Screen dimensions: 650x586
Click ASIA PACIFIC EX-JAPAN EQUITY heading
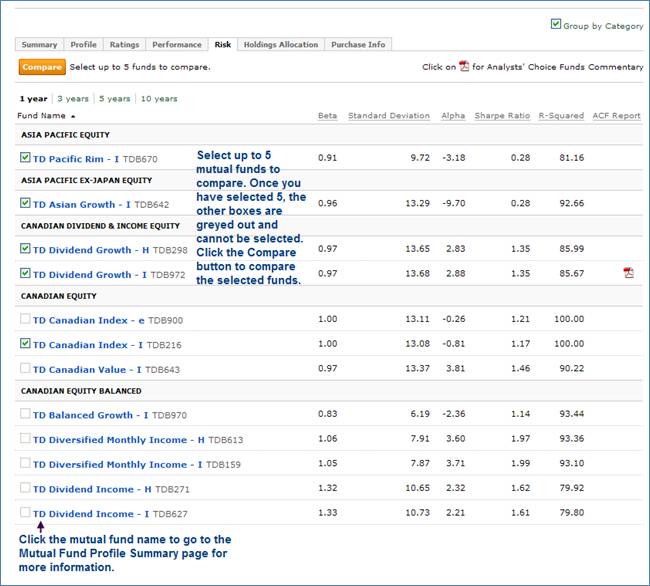click(x=87, y=181)
